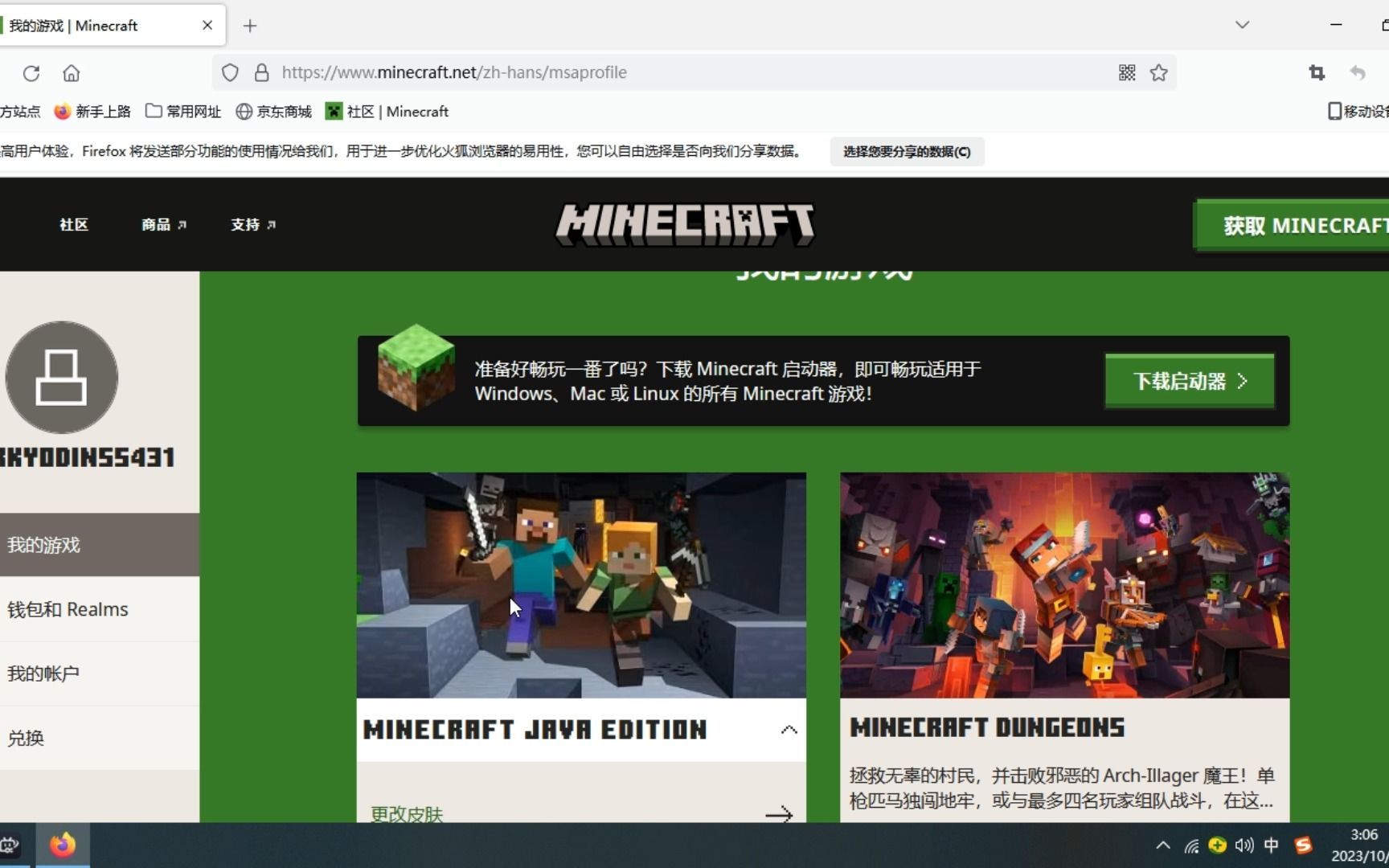This screenshot has height=868, width=1389.
Task: Open the 社区 | Minecraft bookmark
Action: (387, 112)
